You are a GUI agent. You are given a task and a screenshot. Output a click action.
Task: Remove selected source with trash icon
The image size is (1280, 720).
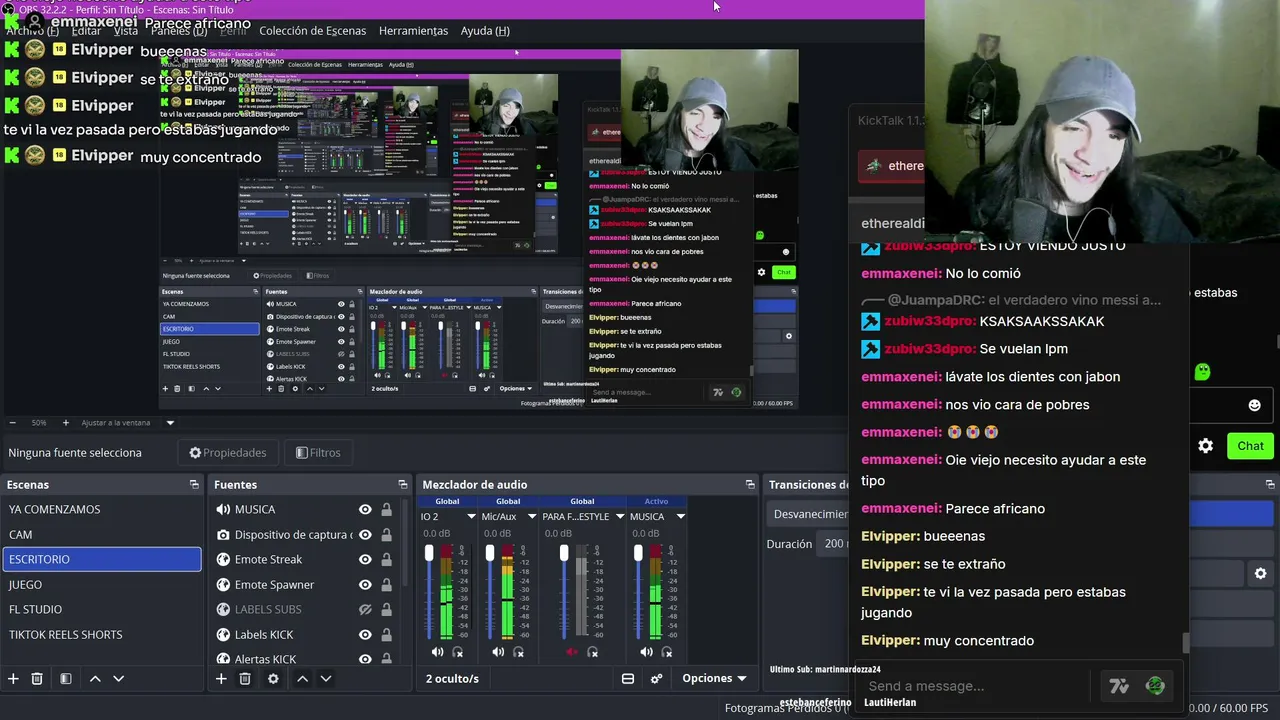(245, 679)
